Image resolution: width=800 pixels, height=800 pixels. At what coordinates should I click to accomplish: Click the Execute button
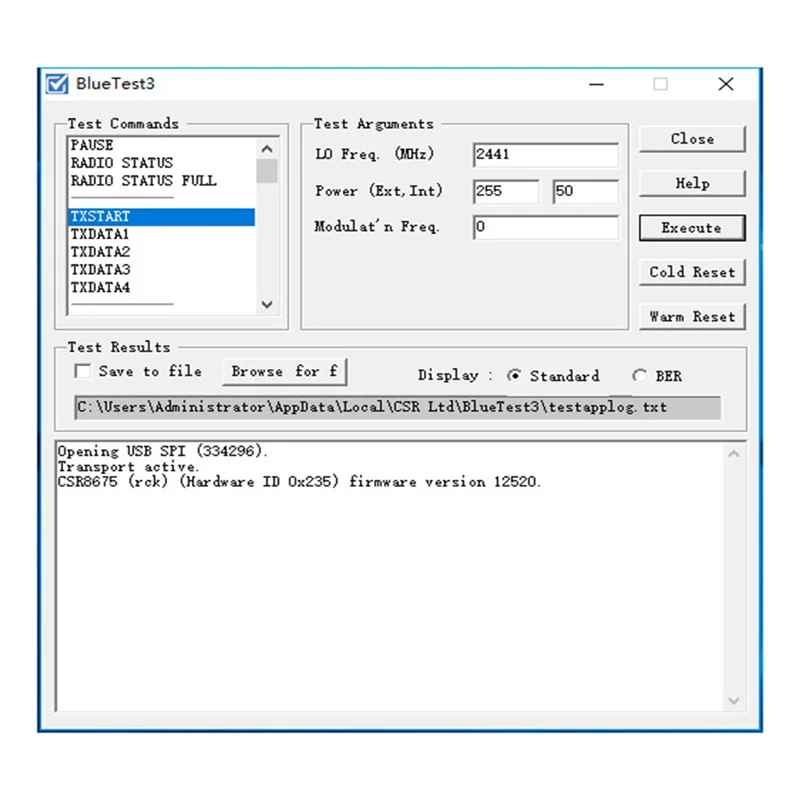click(x=692, y=228)
